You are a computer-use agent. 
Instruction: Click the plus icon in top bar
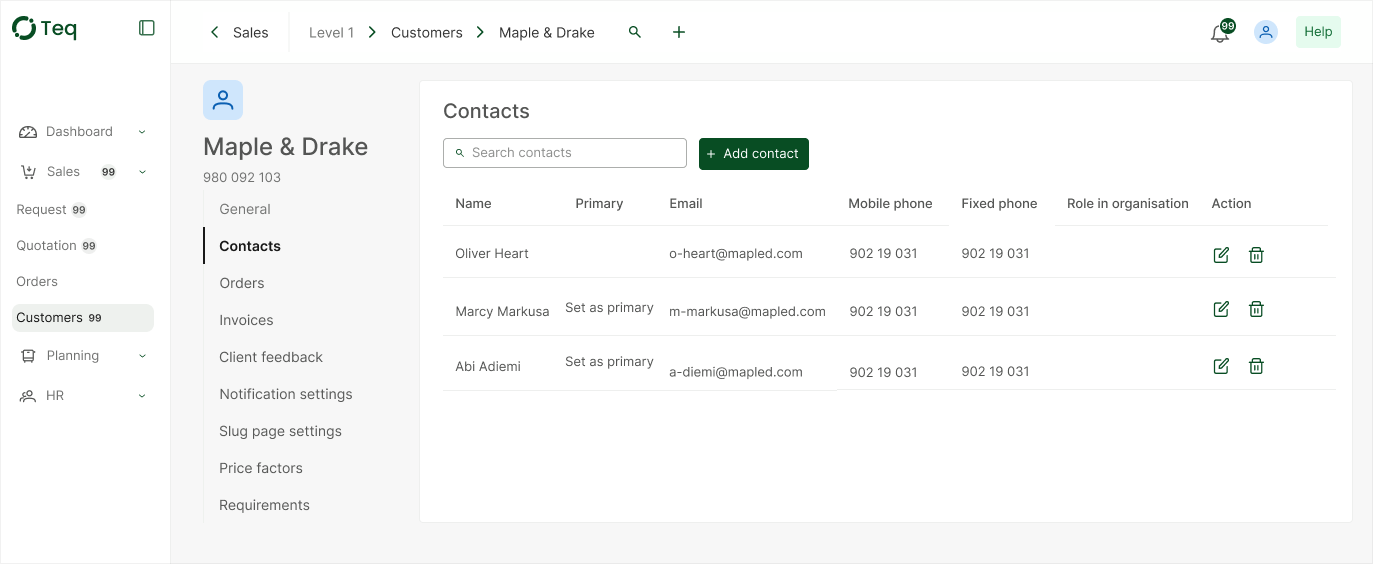679,32
